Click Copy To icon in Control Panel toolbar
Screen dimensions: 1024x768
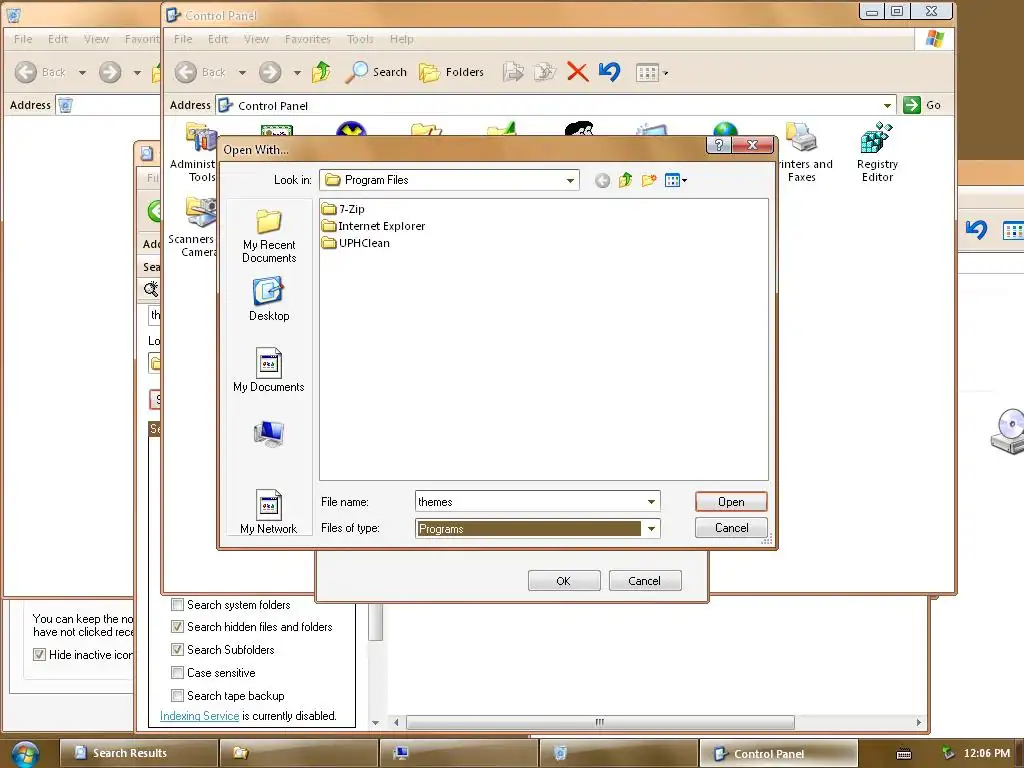pyautogui.click(x=545, y=72)
